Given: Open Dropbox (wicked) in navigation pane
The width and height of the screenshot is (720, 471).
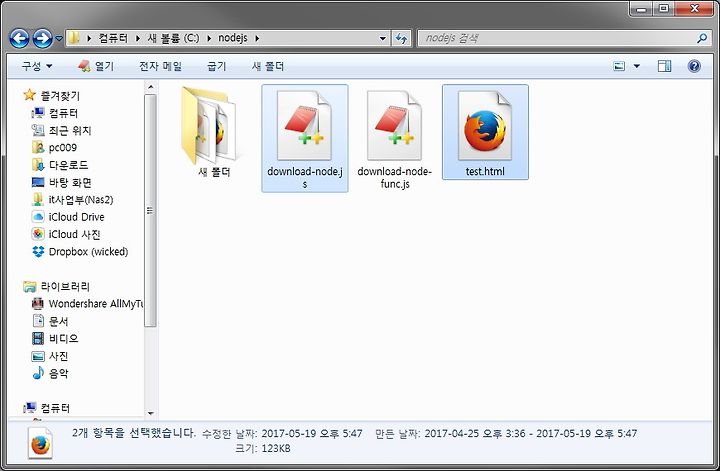Looking at the screenshot, I should click(x=88, y=252).
